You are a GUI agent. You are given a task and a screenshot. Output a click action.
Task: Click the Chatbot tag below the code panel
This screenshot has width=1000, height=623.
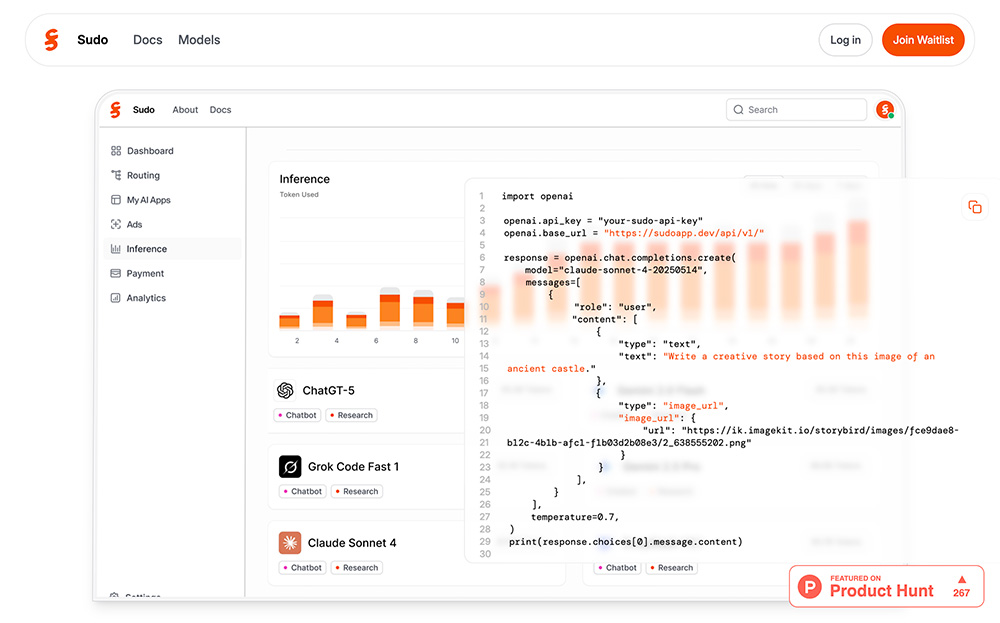(x=617, y=568)
